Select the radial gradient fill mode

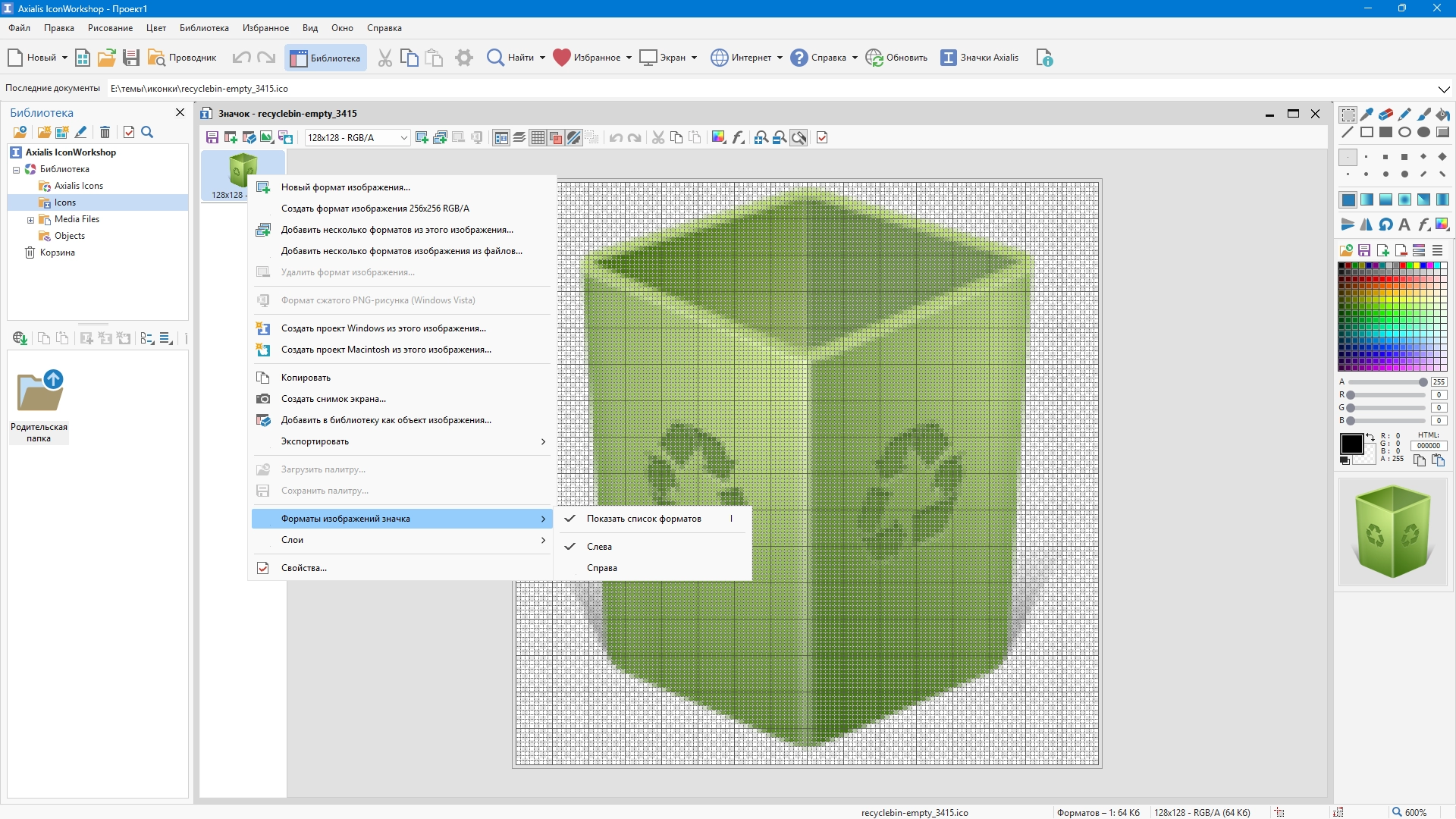pyautogui.click(x=1404, y=199)
